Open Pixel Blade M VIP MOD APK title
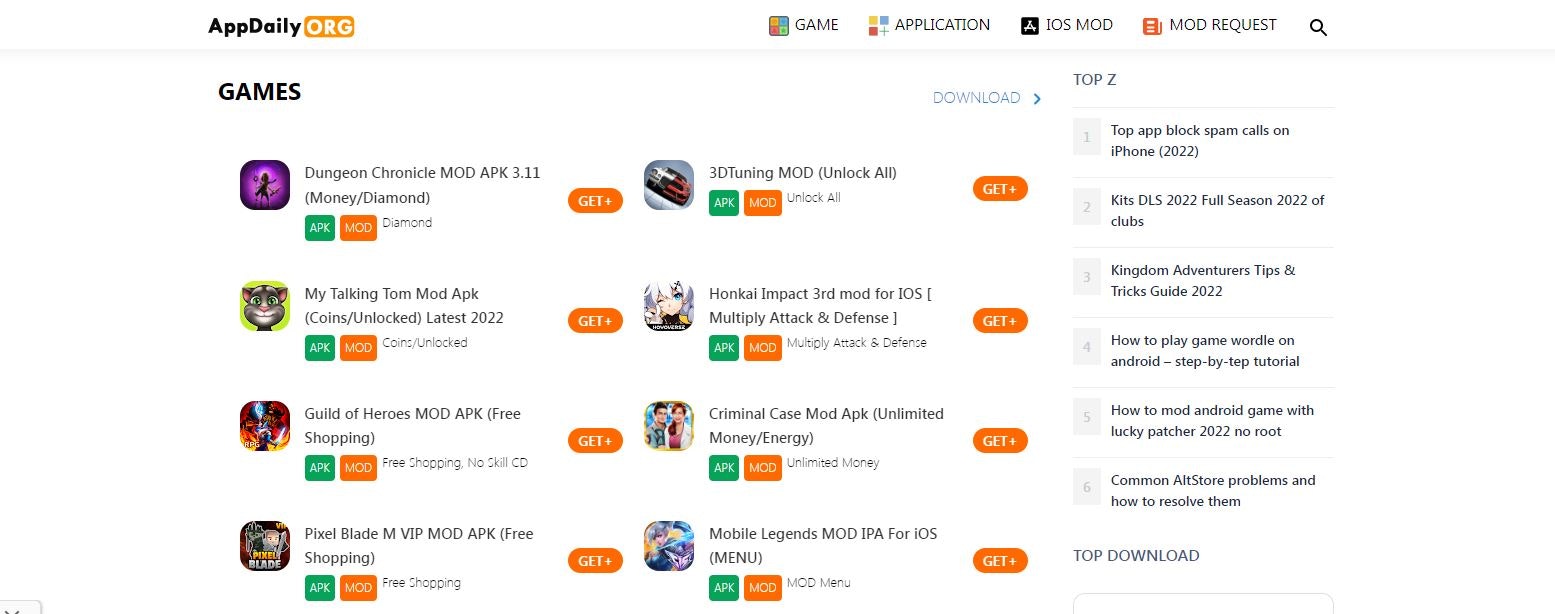This screenshot has width=1555, height=614. pos(419,546)
